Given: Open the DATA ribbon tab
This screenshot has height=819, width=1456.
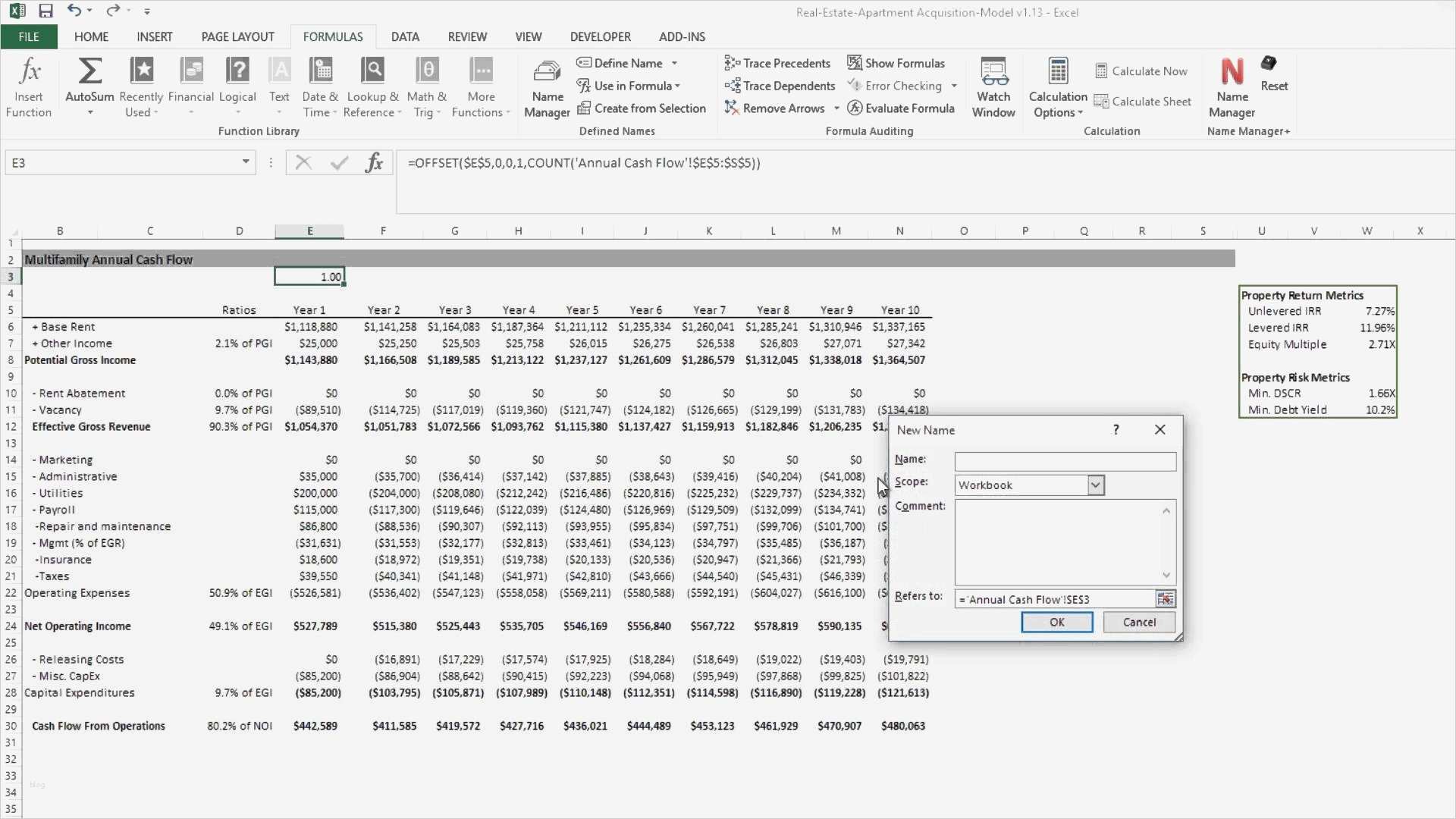Looking at the screenshot, I should coord(405,36).
